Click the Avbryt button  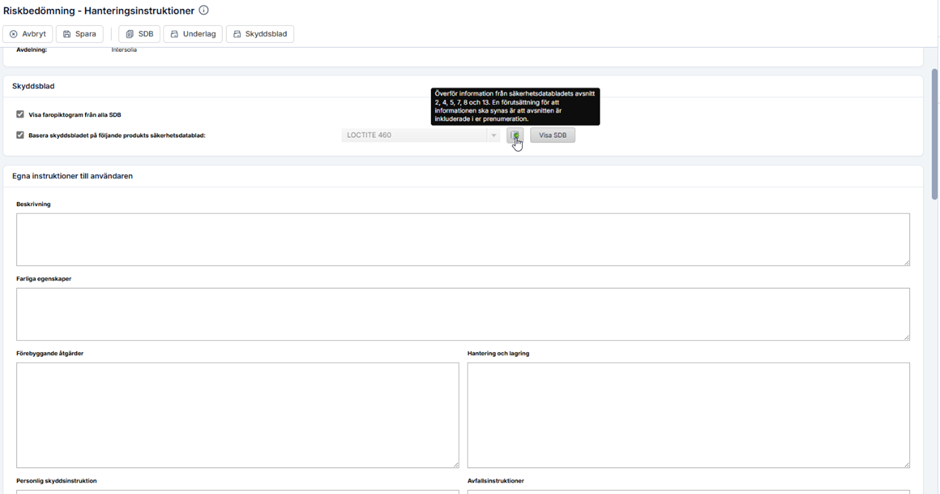(28, 34)
